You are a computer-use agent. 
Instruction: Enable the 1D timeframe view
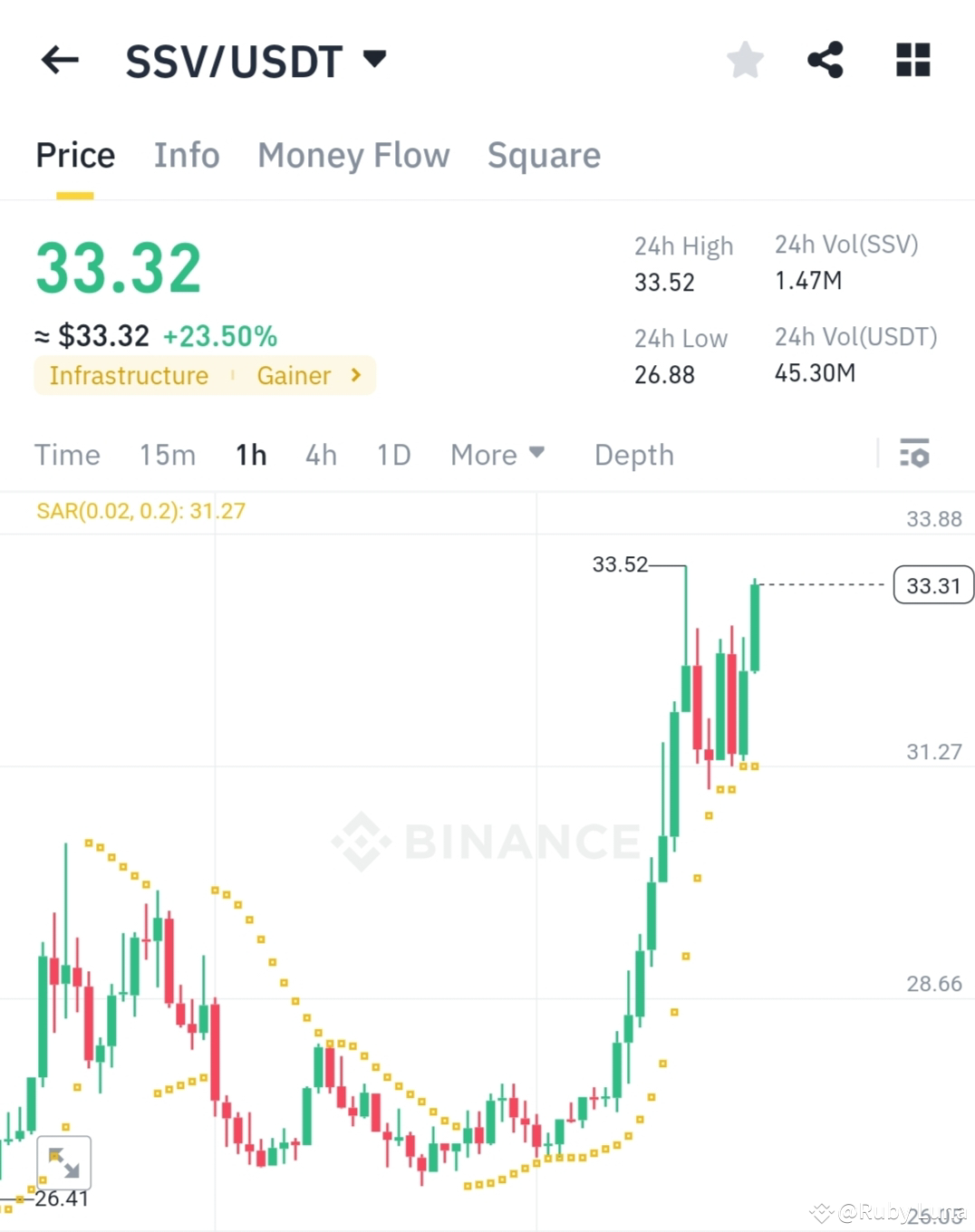[x=393, y=455]
